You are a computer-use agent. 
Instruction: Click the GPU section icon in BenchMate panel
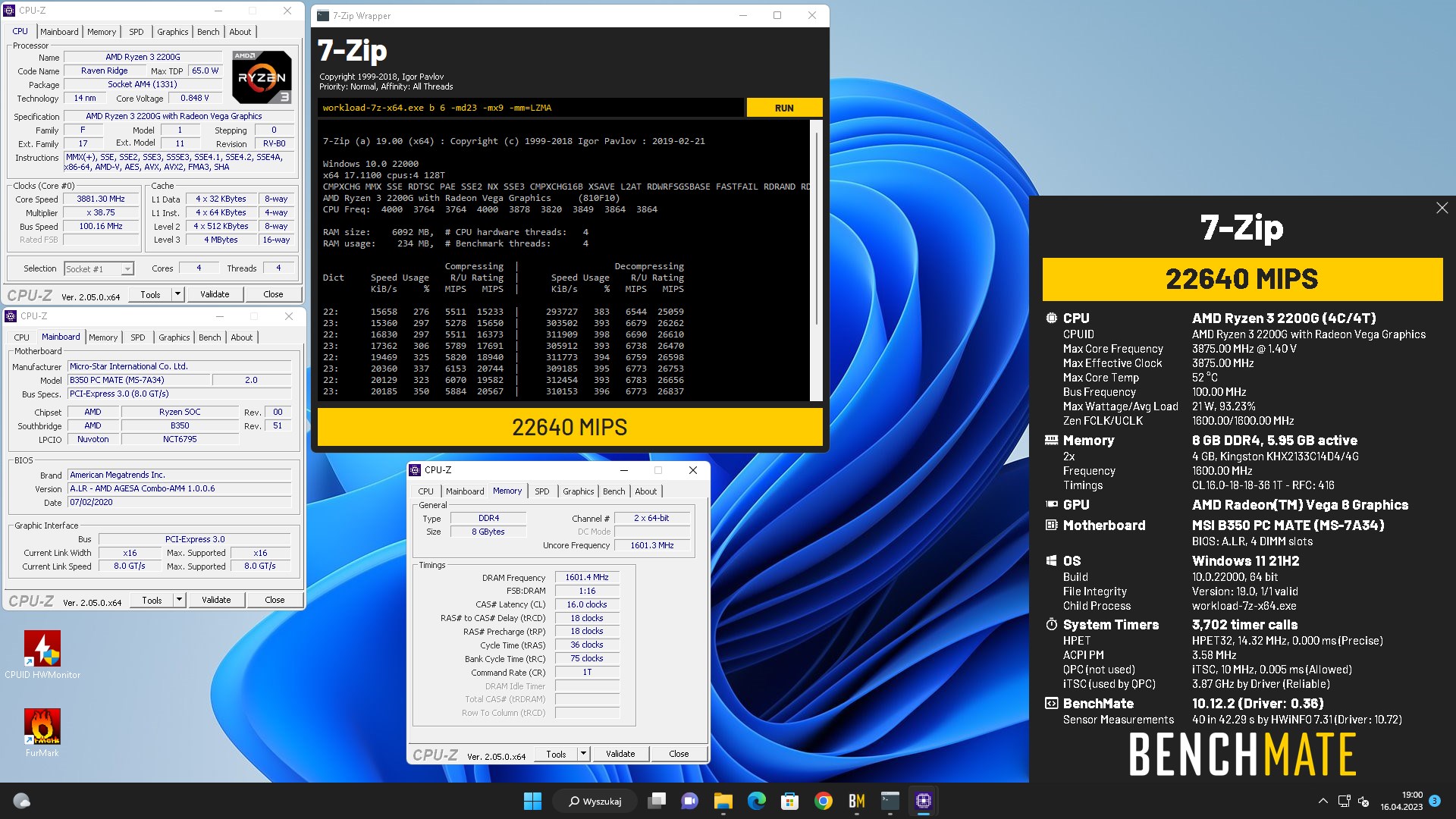(1052, 504)
